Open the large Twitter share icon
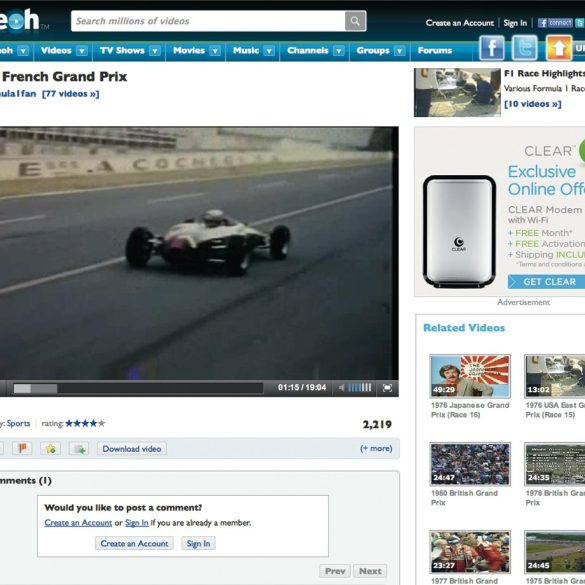 [525, 48]
